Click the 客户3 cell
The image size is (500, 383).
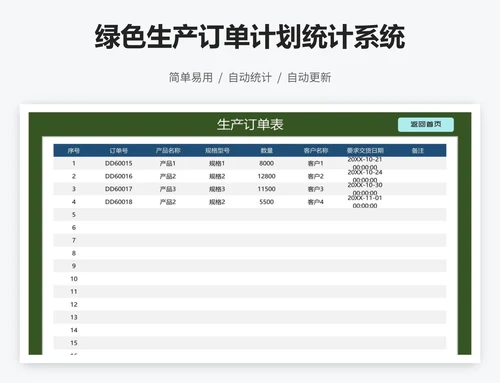click(x=316, y=189)
